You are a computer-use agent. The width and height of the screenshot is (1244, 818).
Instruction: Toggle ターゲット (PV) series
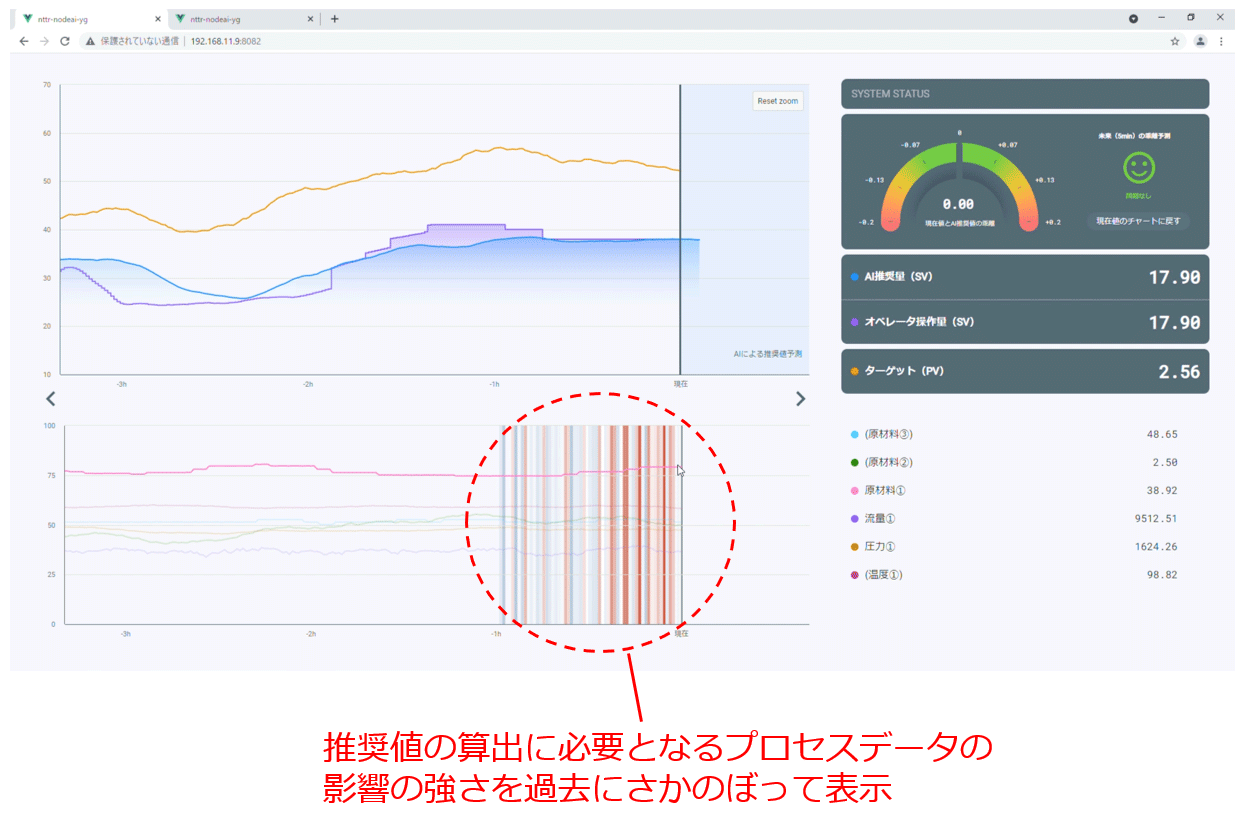[1025, 371]
